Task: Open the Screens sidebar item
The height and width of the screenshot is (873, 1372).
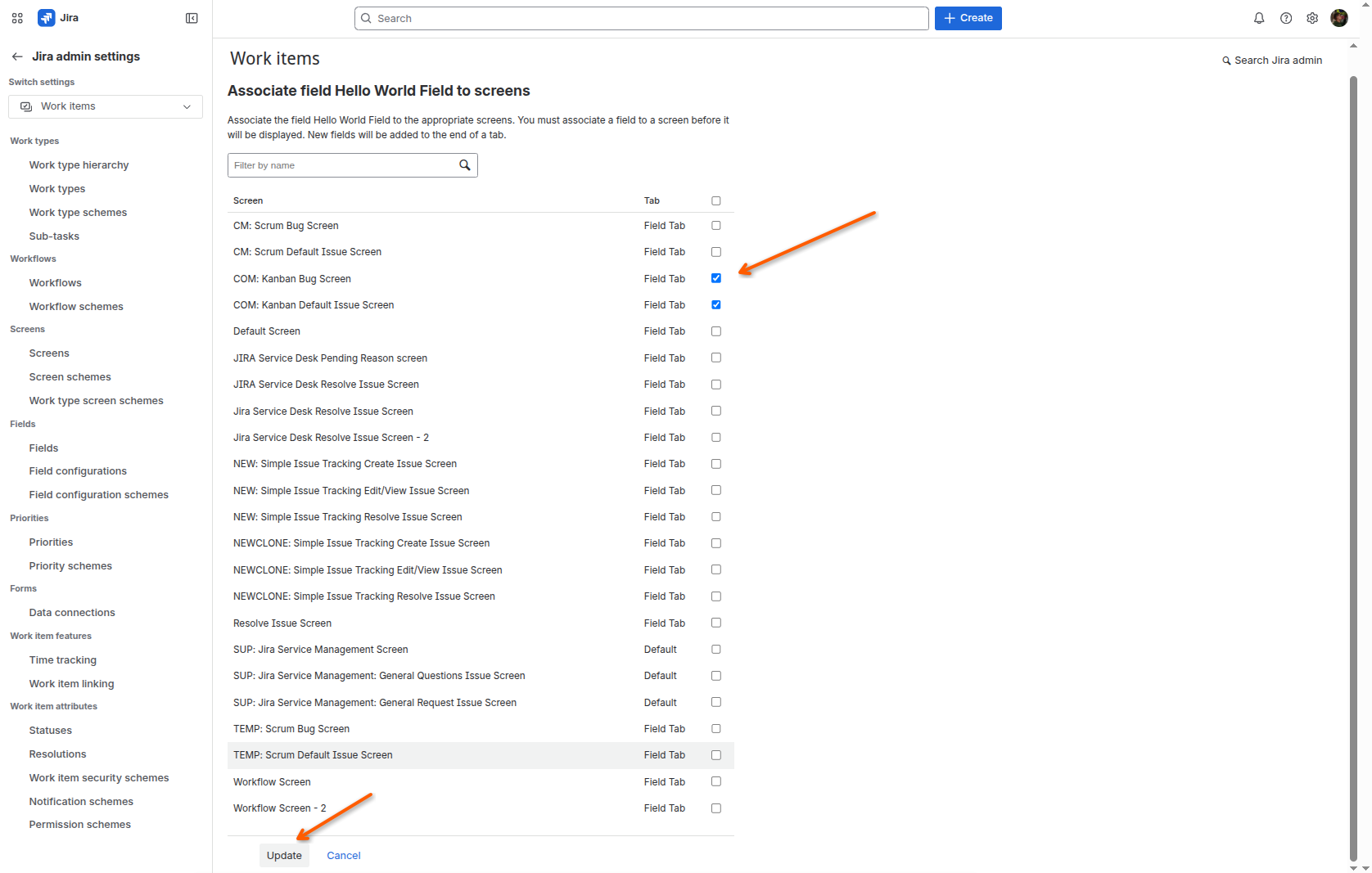Action: pos(49,353)
